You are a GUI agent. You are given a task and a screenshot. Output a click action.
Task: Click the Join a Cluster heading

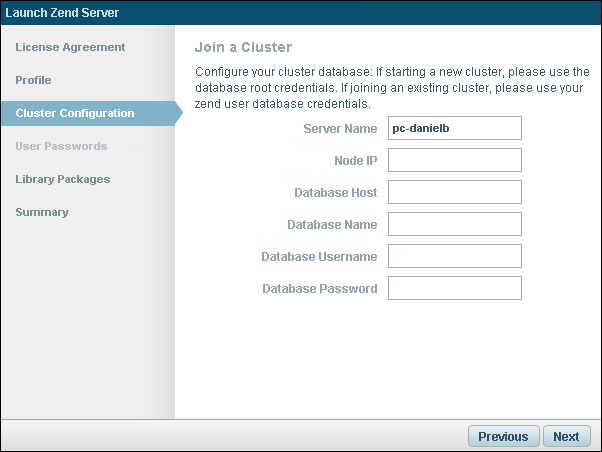tap(243, 47)
